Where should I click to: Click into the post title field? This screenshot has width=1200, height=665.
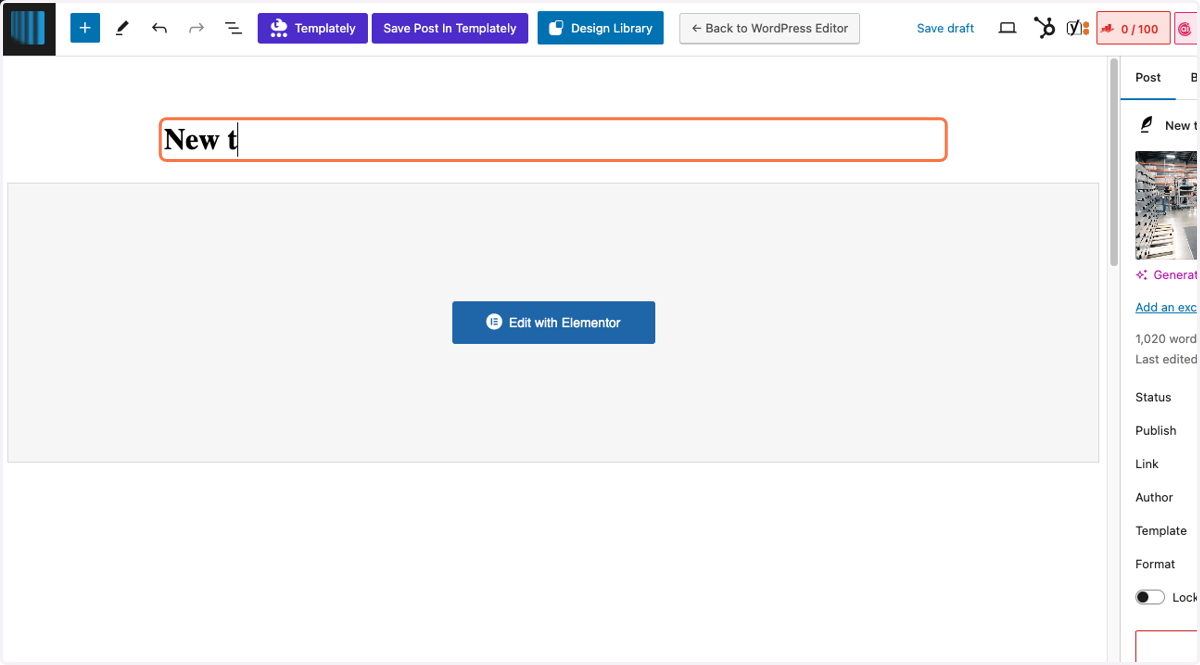tap(553, 140)
